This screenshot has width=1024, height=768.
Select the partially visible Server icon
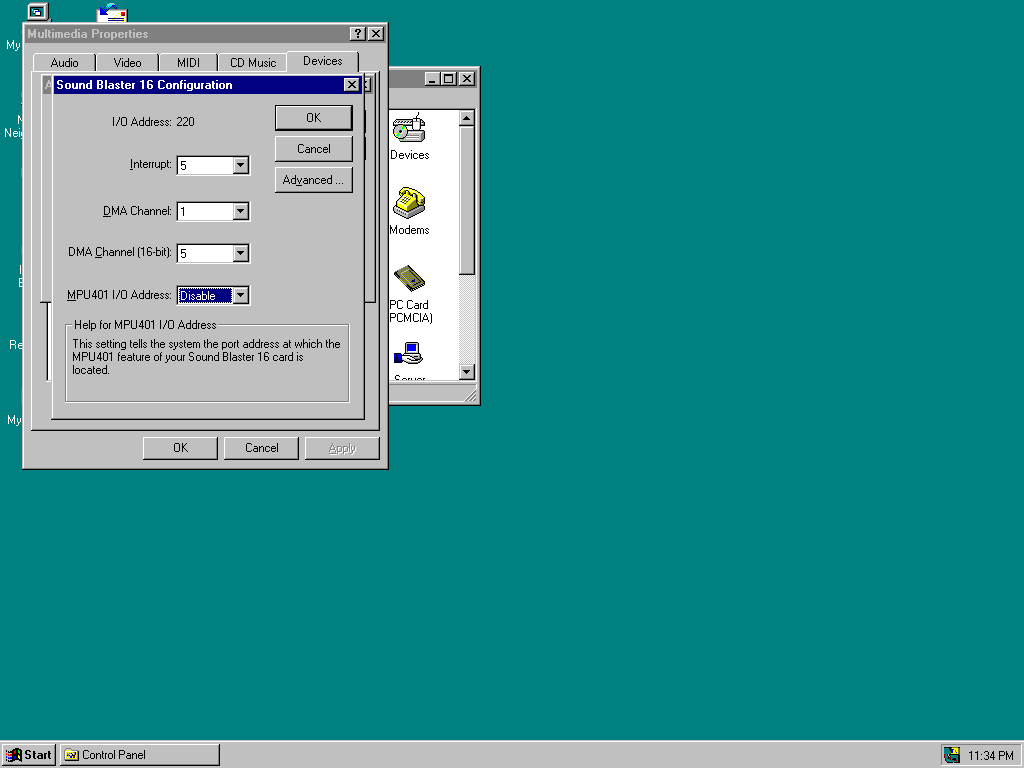pos(408,356)
